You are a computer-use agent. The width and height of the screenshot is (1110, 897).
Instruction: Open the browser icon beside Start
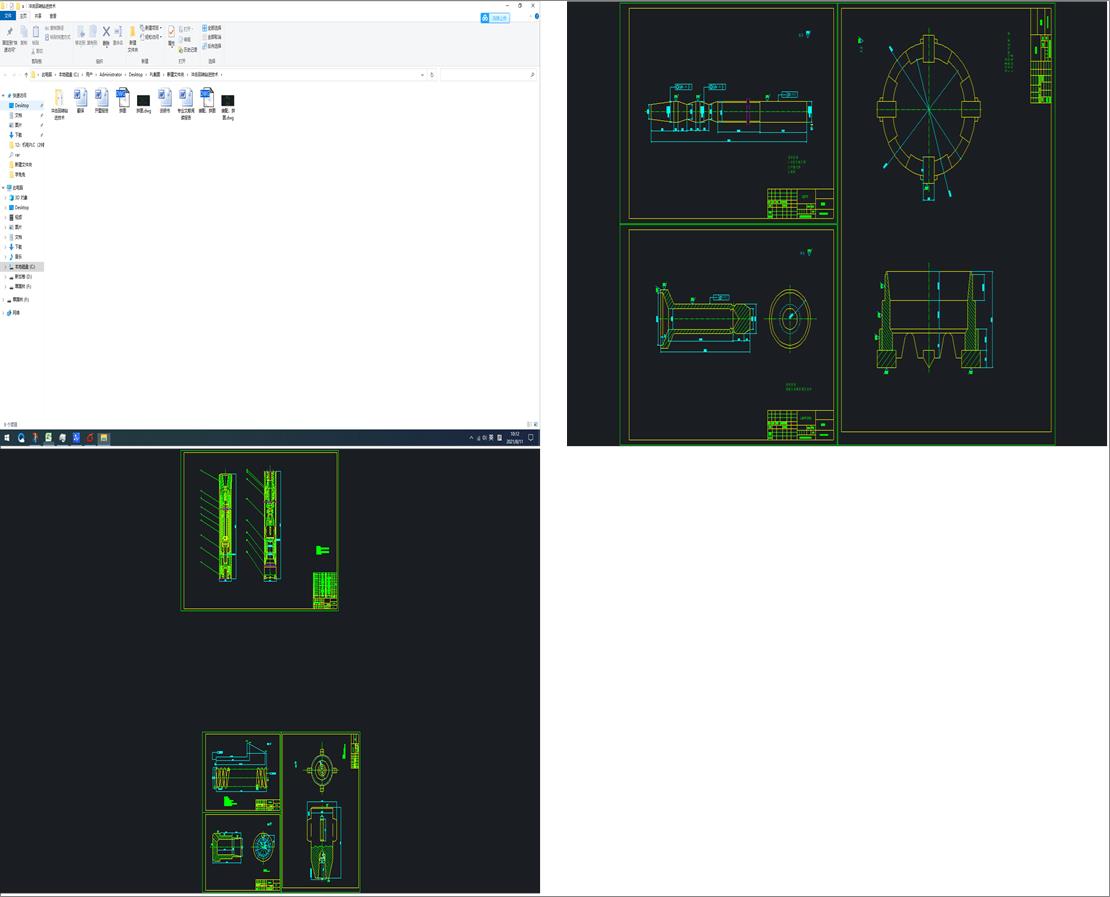pos(21,438)
